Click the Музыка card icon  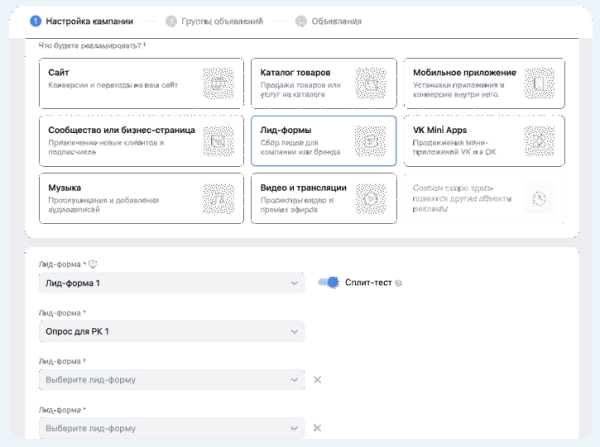tap(217, 197)
